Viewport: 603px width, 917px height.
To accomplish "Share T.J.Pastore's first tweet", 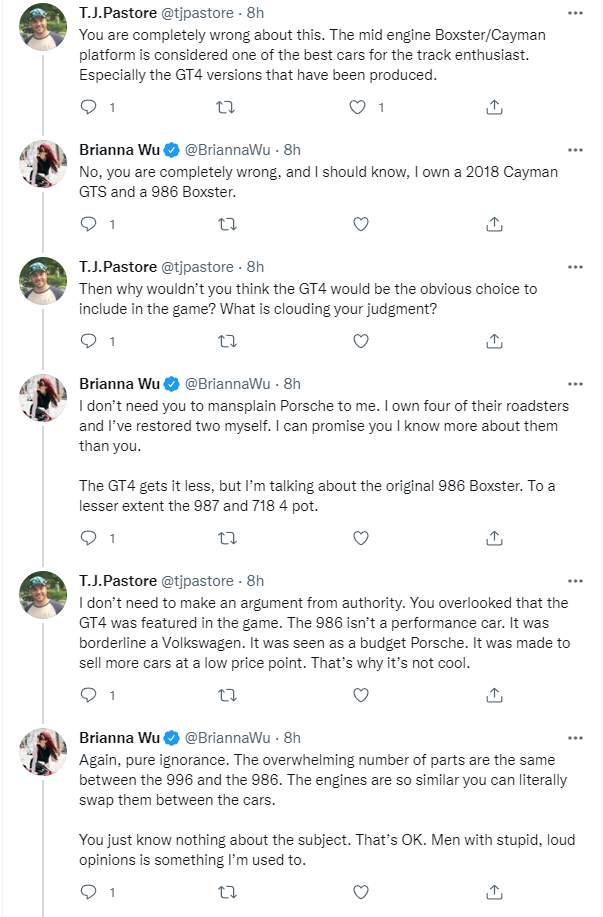I will [494, 107].
